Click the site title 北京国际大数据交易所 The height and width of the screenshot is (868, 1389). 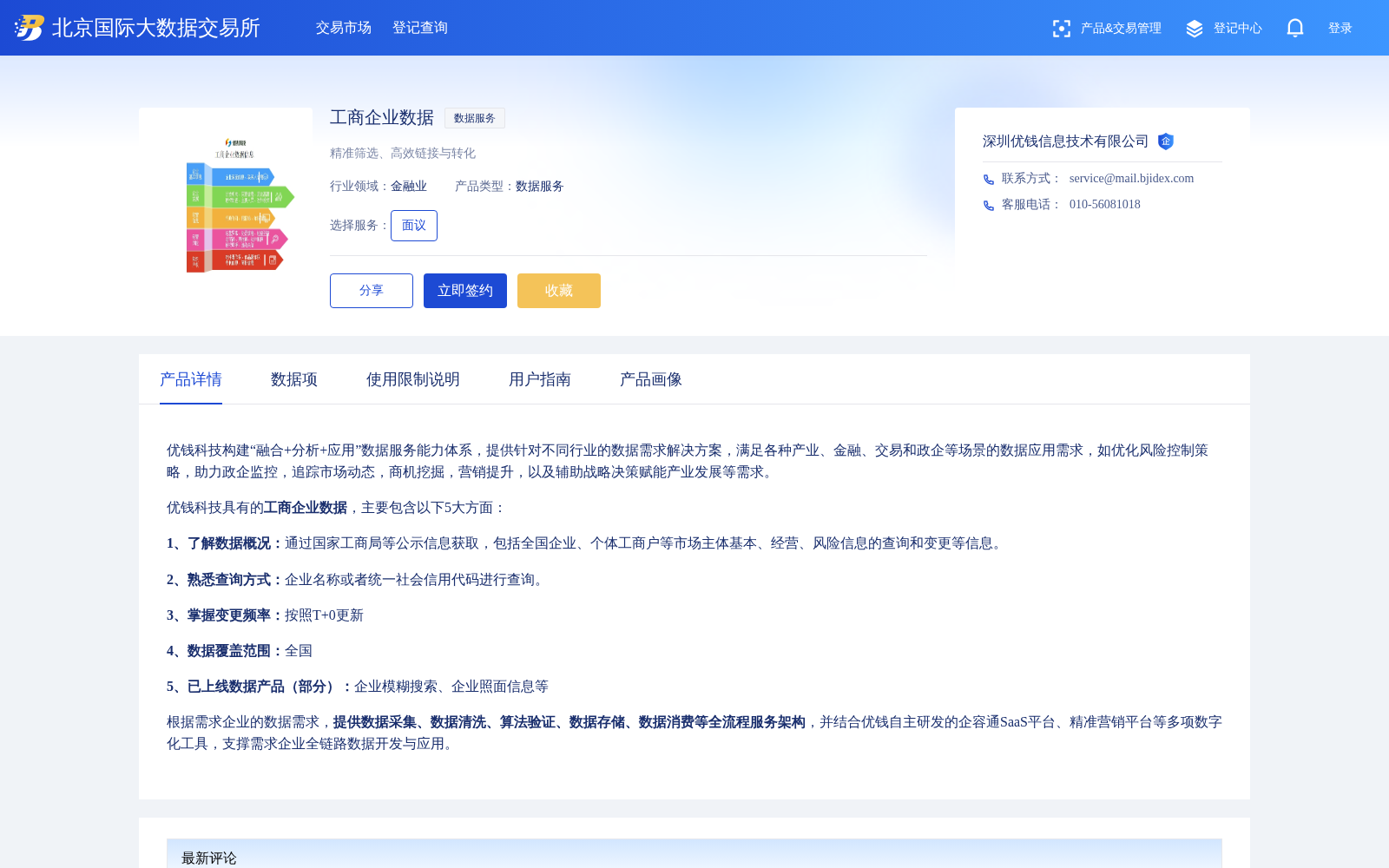click(156, 28)
